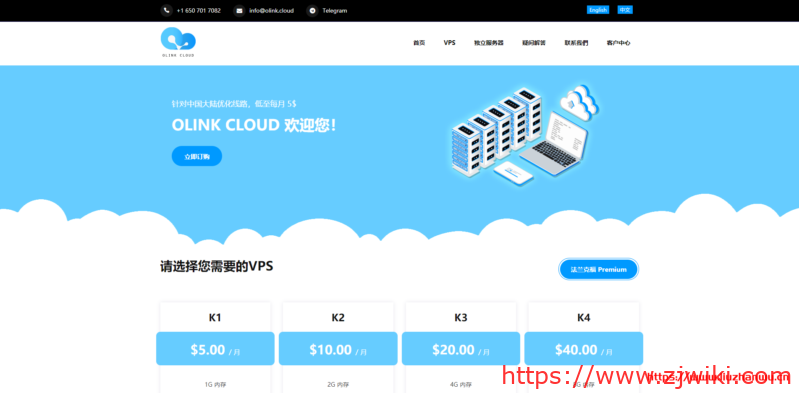799x393 pixels.
Task: Click the 立即订购 order button
Action: pyautogui.click(x=197, y=156)
